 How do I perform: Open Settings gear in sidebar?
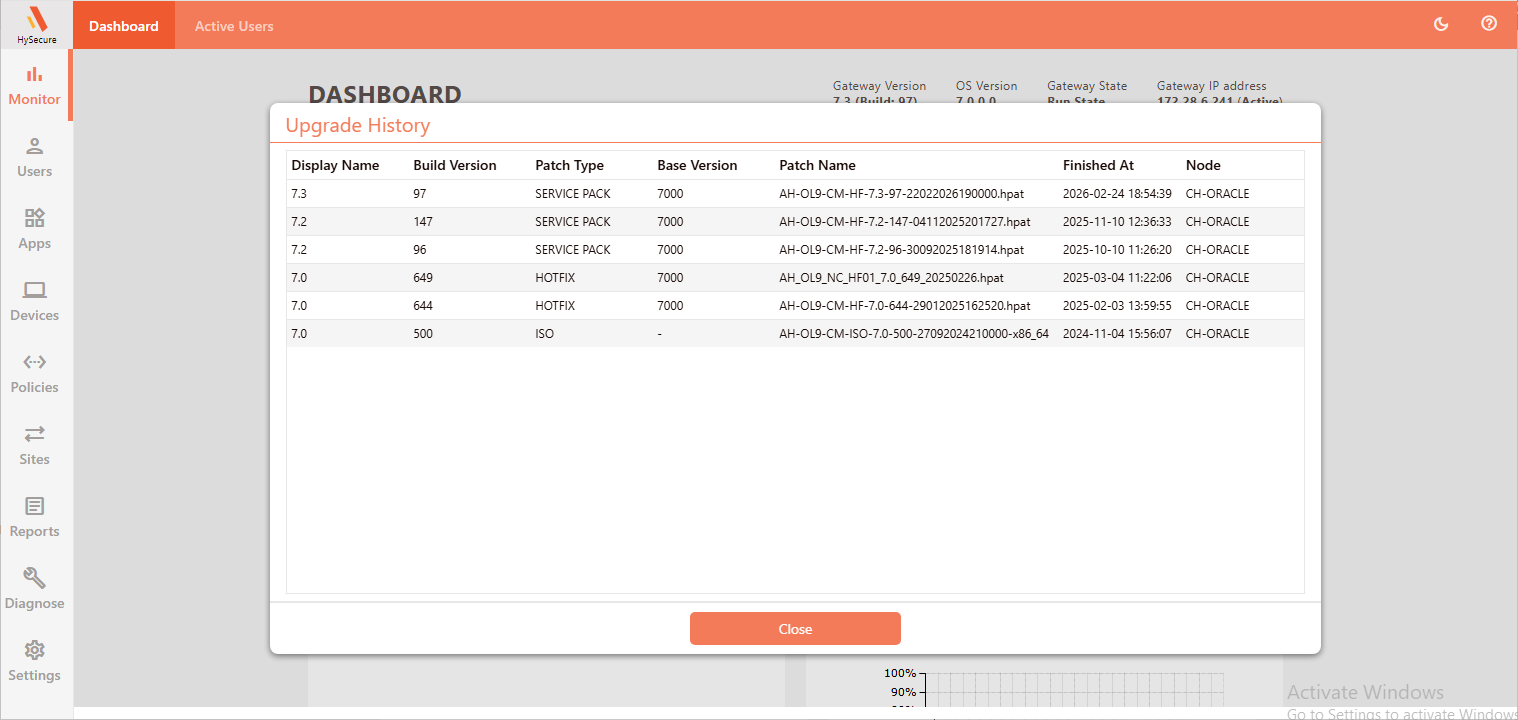(34, 661)
